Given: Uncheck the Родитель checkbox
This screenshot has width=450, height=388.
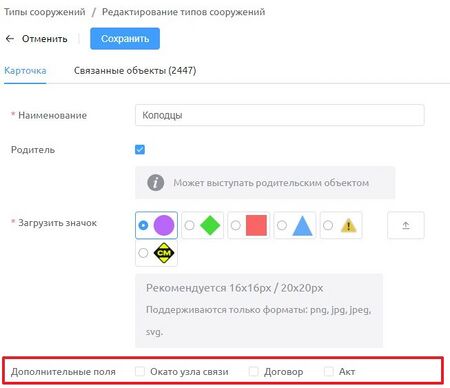Looking at the screenshot, I should click(x=140, y=150).
